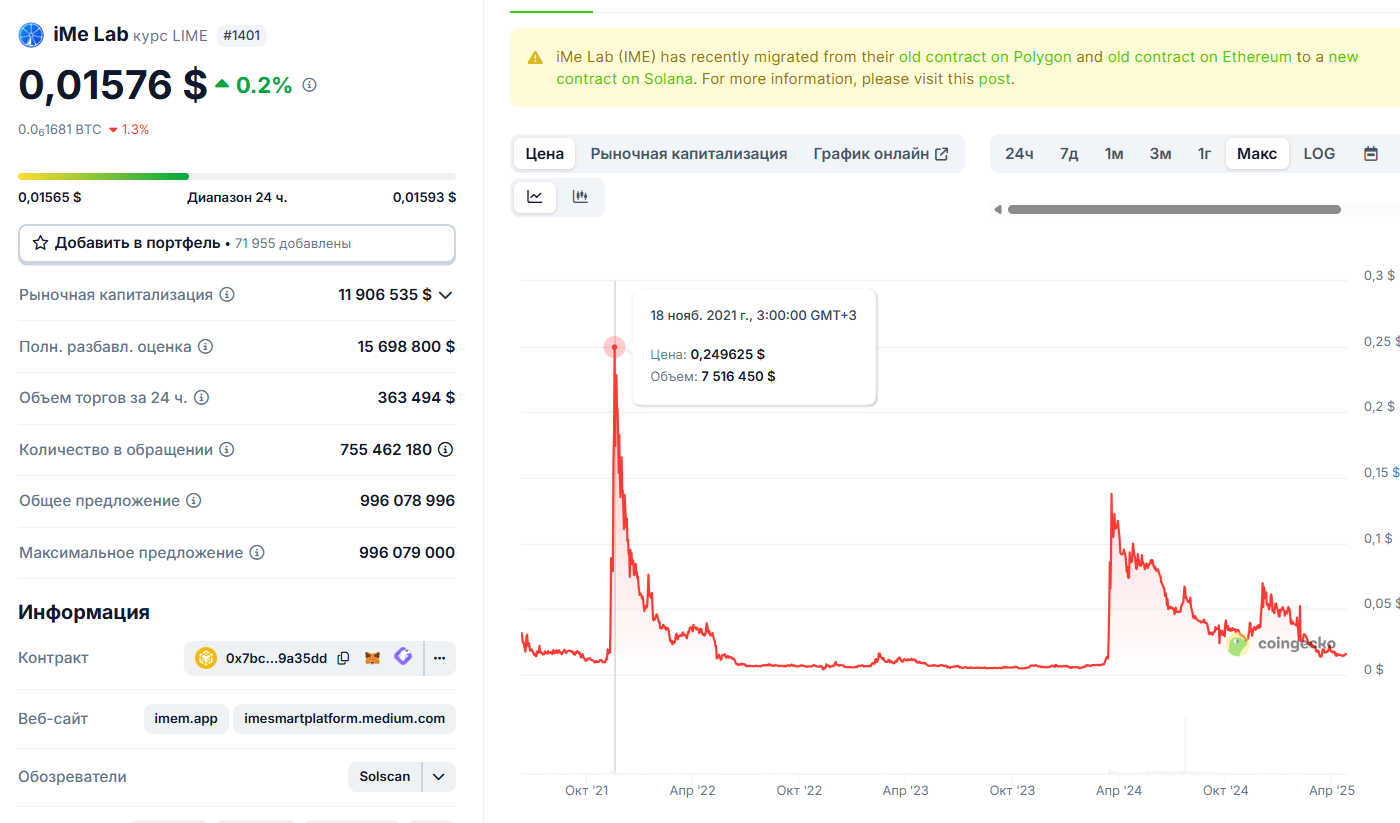Select 24ч time range
Screen dimensions: 1400x823
[x=1019, y=154]
